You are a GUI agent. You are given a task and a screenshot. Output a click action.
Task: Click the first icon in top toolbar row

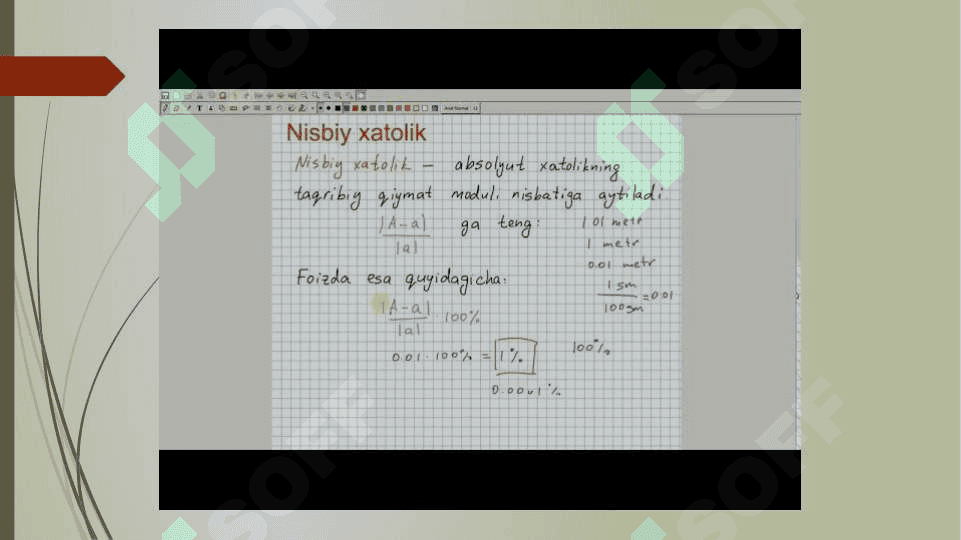pos(165,96)
